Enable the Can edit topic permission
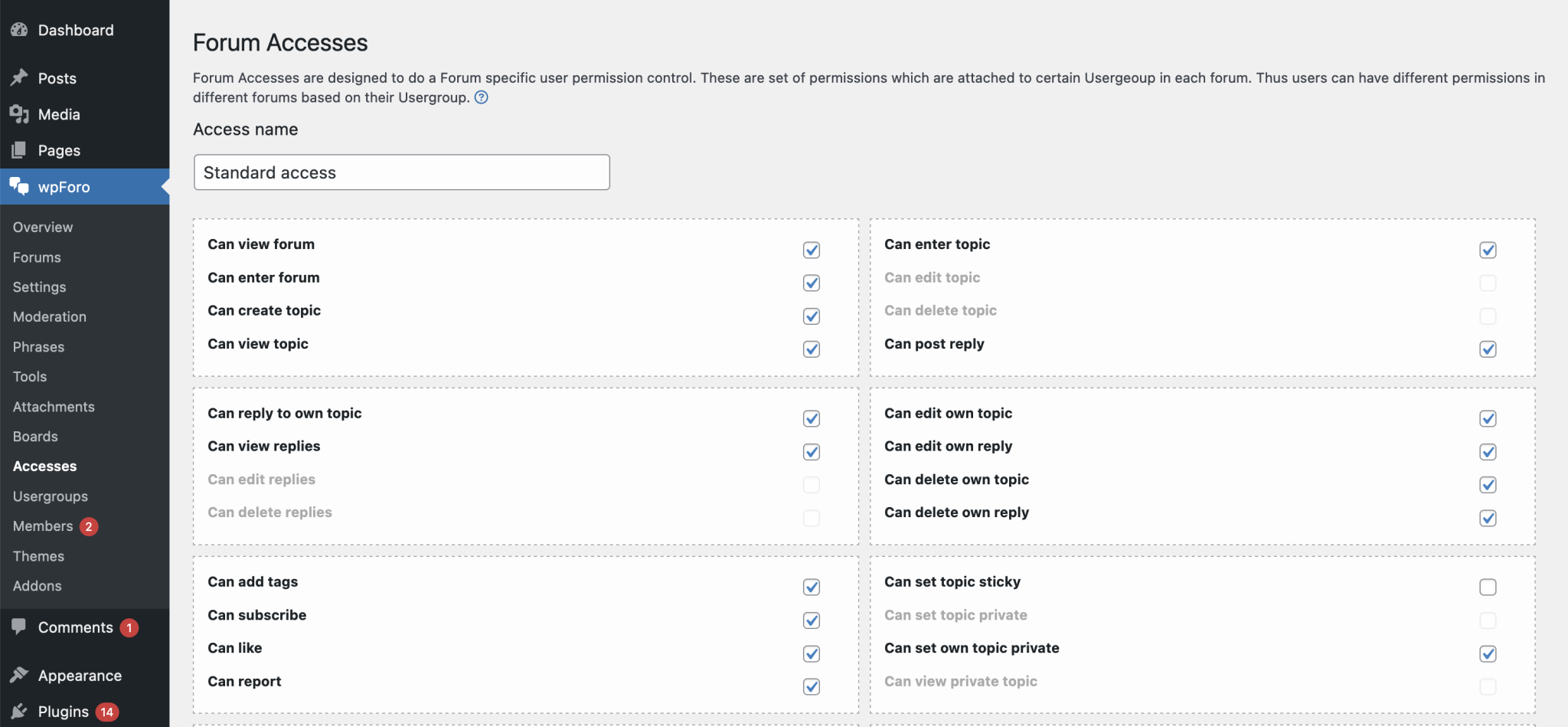This screenshot has height=727, width=1568. pyautogui.click(x=1488, y=283)
